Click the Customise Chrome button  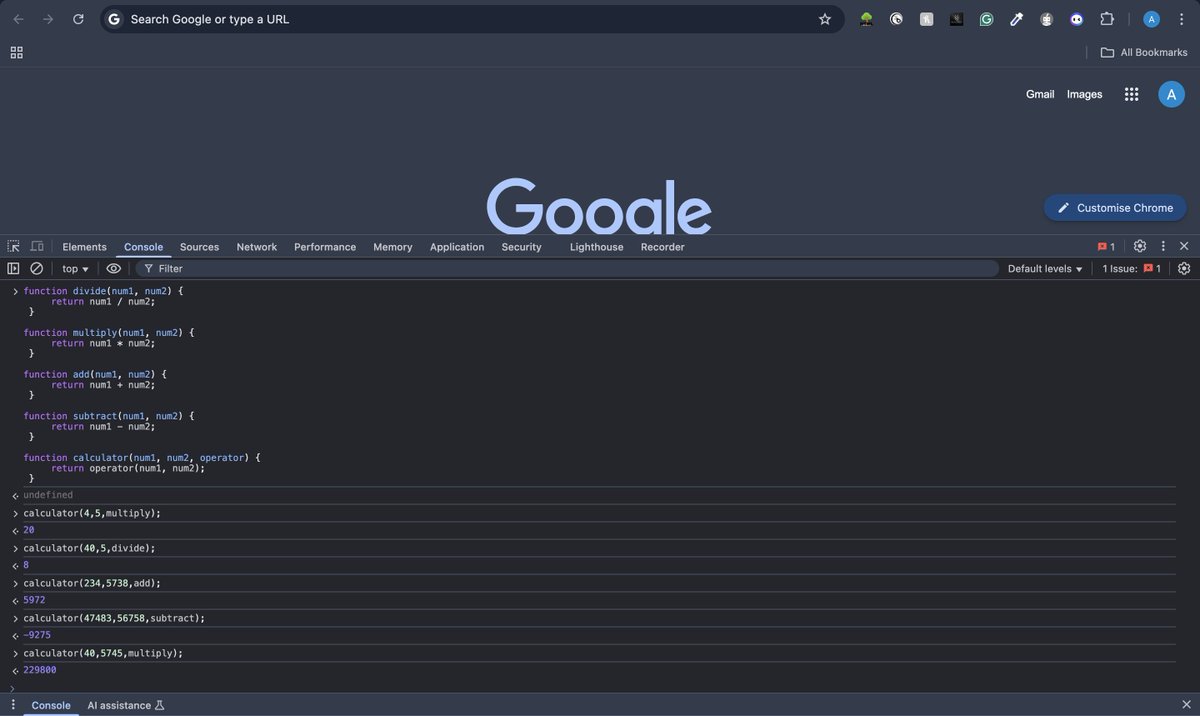1115,208
